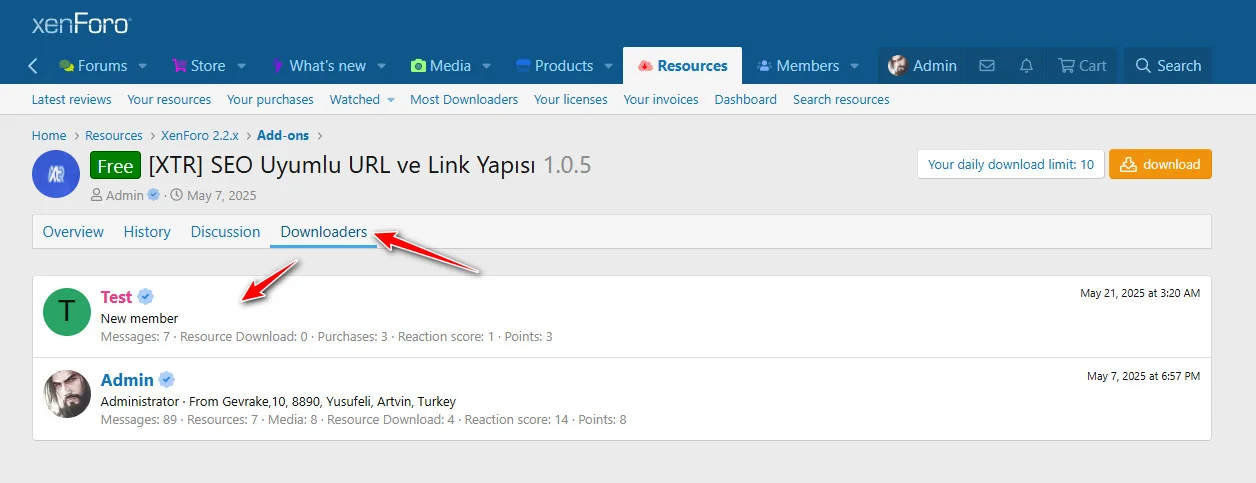Open the Admin account menu
1256x483 pixels.
pos(923,66)
